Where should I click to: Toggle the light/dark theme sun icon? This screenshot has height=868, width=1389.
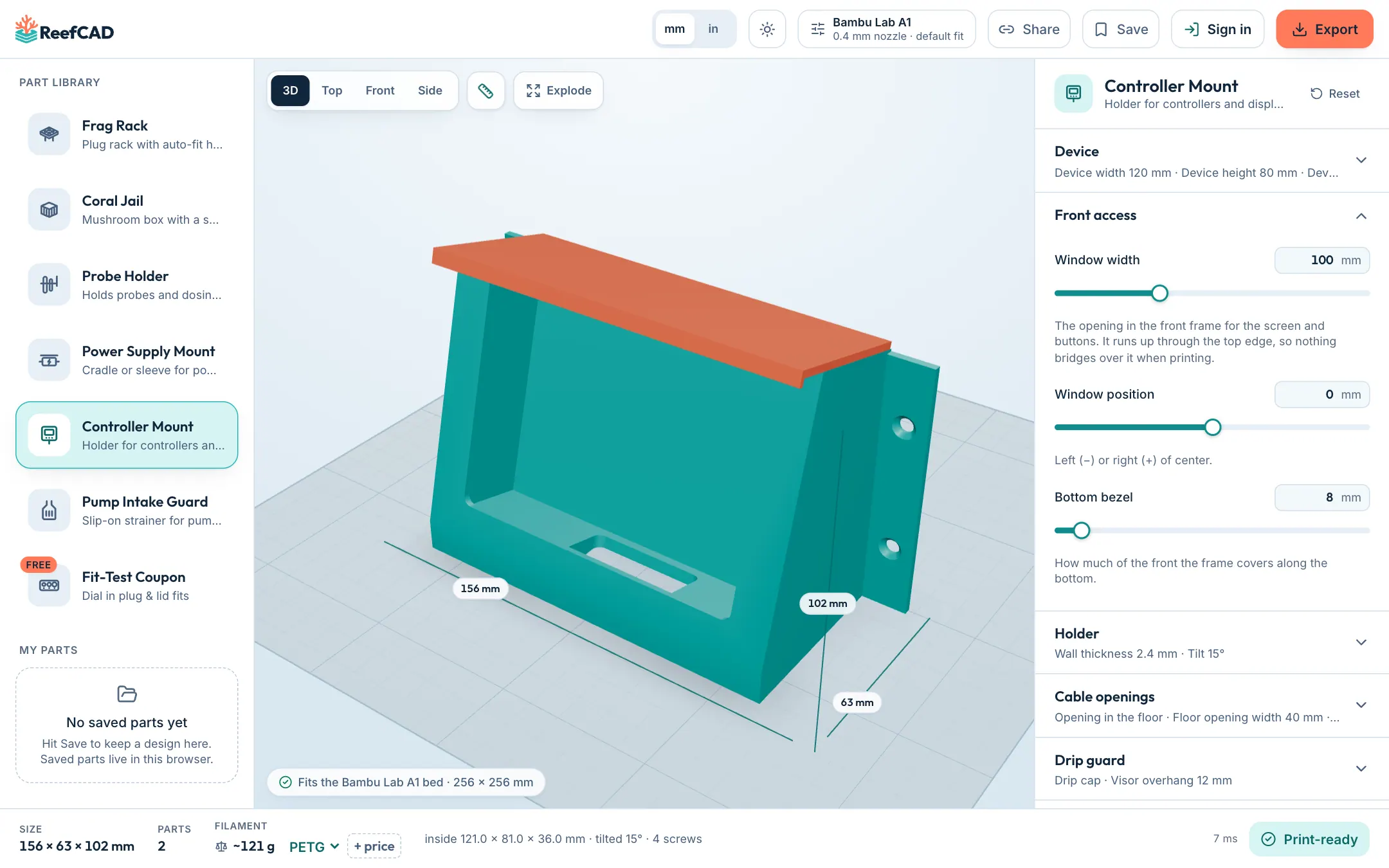click(x=767, y=29)
